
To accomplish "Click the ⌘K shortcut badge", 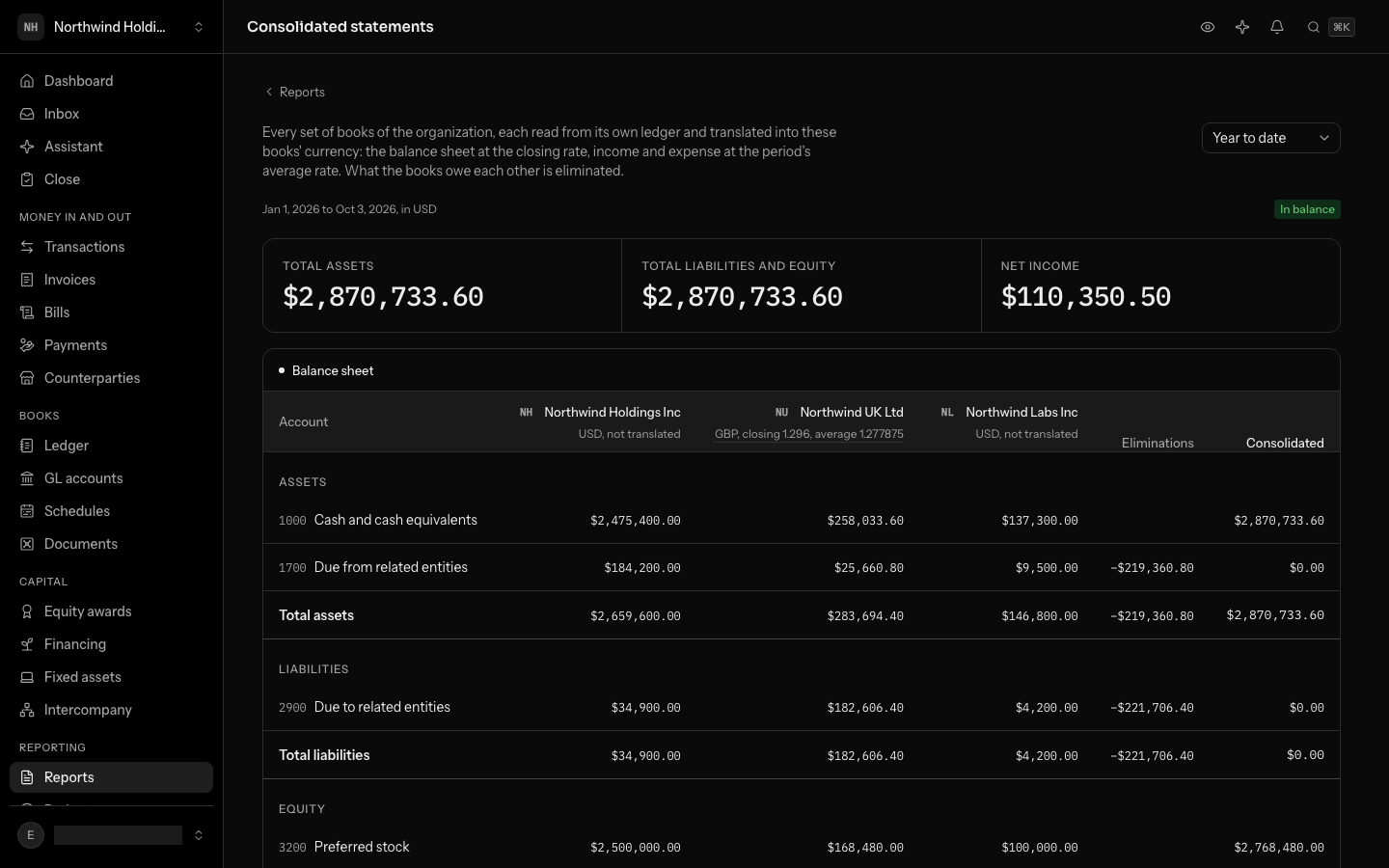I will 1342,27.
